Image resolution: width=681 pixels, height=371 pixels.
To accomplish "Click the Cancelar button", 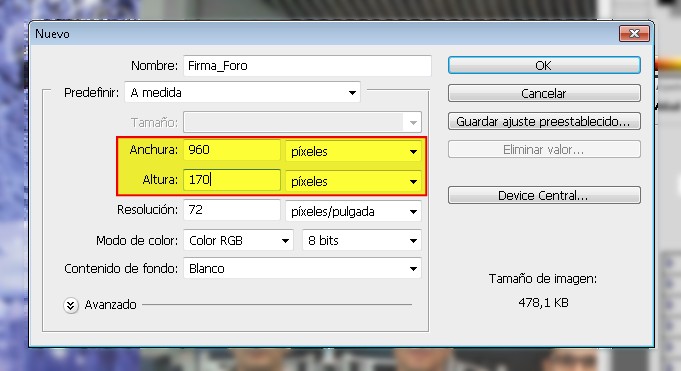I will click(x=544, y=93).
